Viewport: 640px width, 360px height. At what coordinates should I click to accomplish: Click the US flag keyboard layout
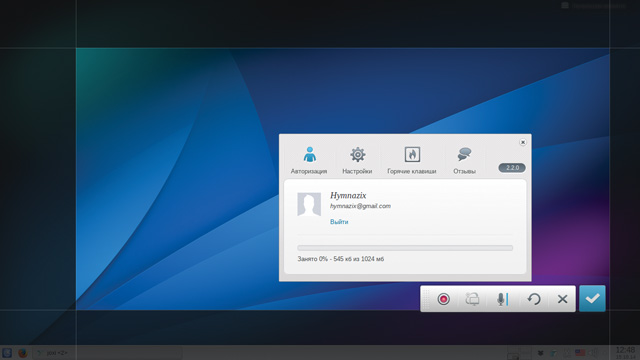(x=580, y=353)
